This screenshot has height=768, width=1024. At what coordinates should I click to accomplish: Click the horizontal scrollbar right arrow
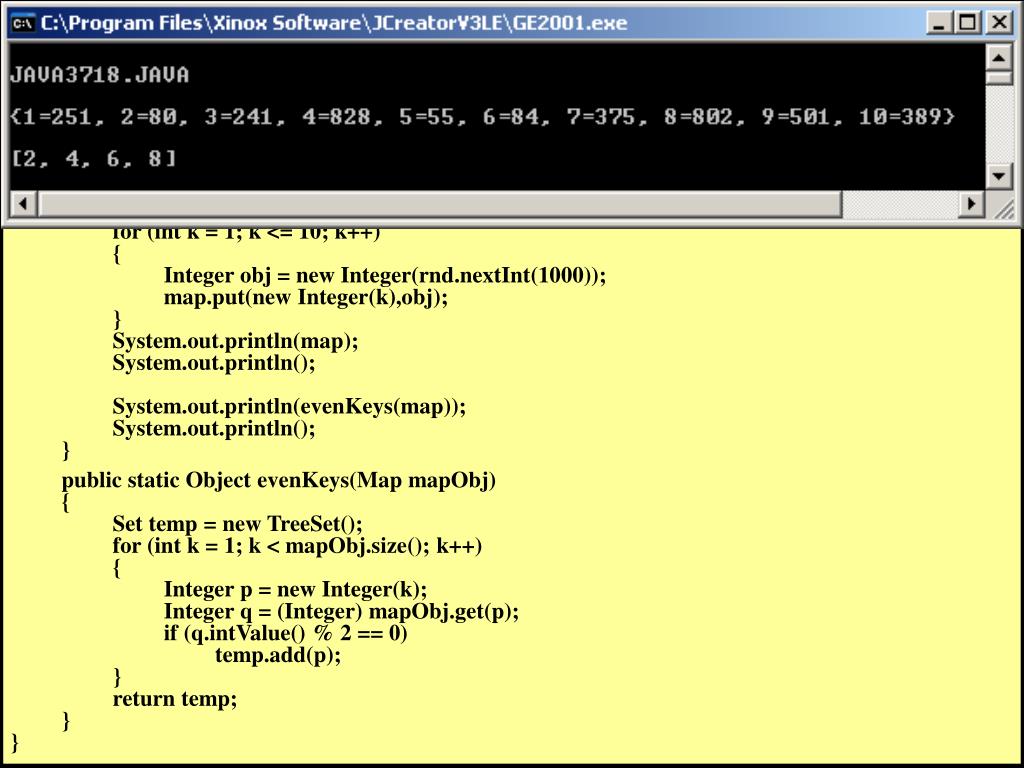tap(971, 204)
